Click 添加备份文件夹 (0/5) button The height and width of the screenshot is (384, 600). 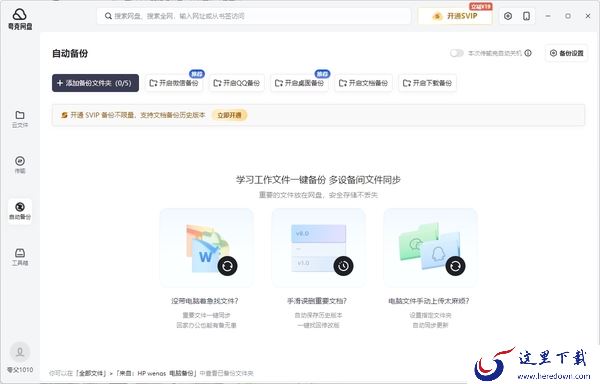(95, 83)
